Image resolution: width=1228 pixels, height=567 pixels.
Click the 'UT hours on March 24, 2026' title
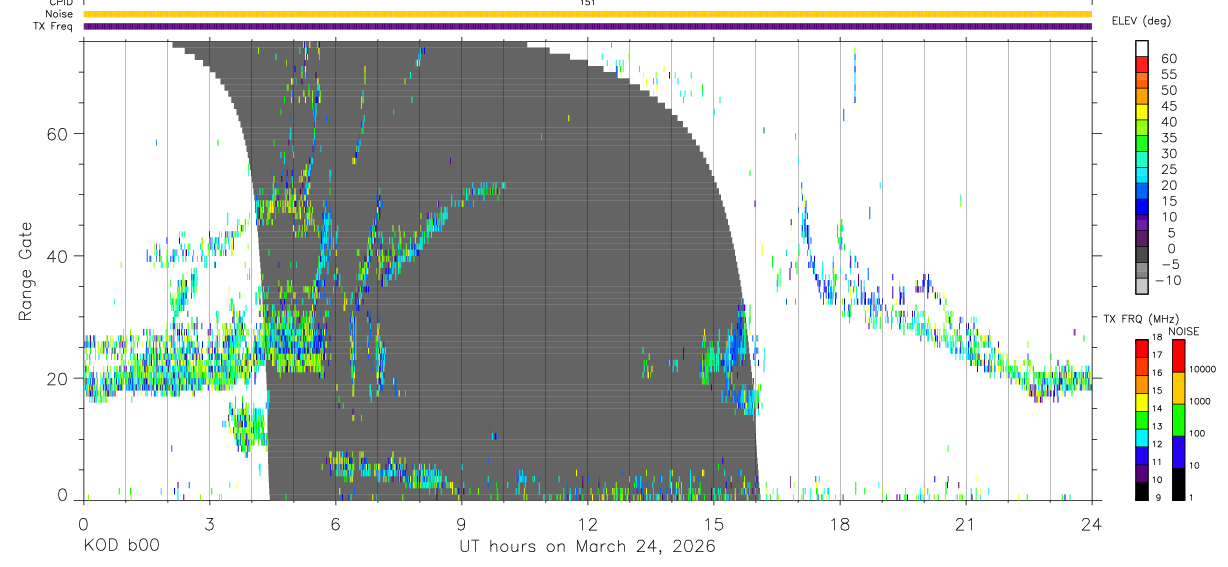(x=587, y=547)
